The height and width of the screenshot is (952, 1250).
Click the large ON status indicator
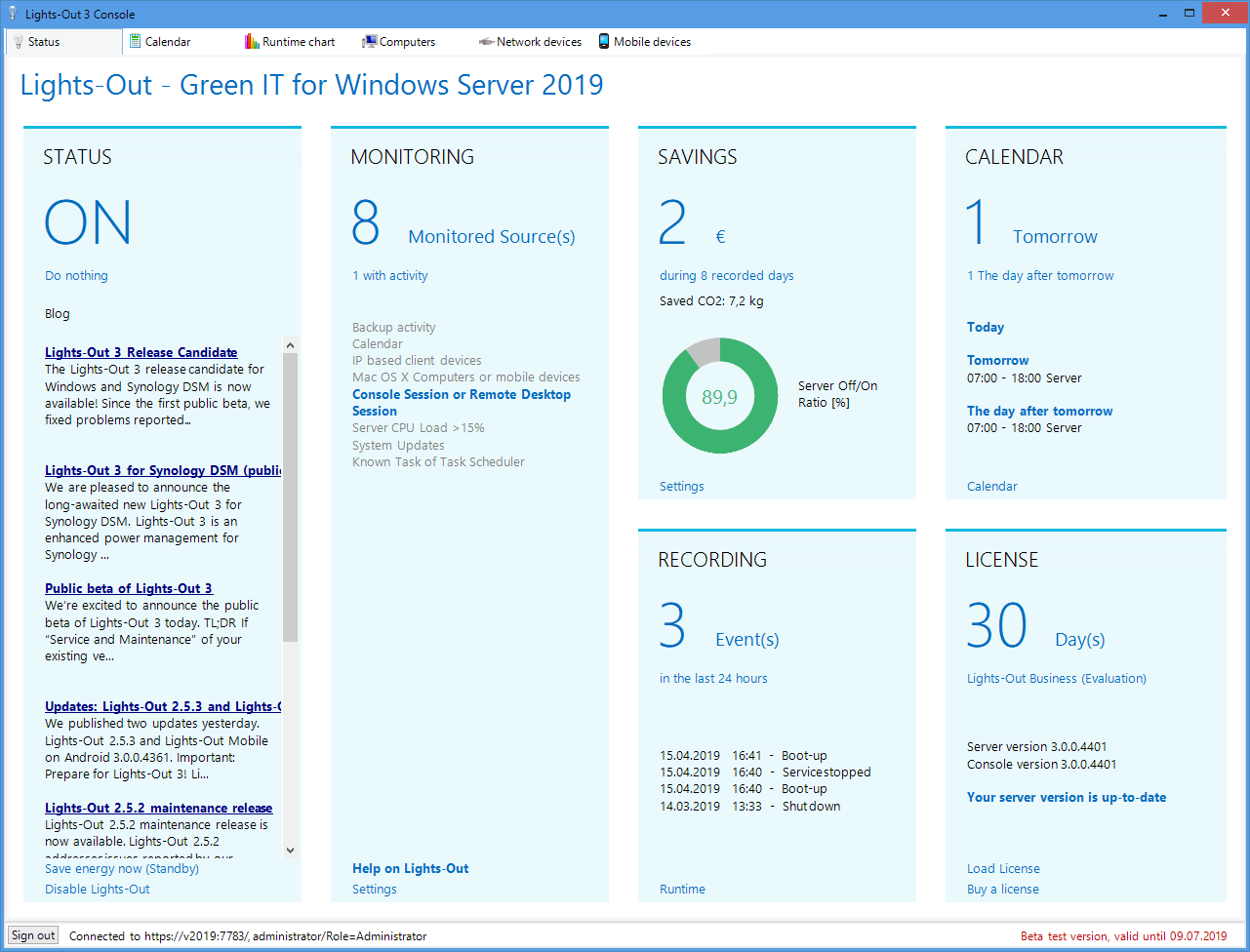point(88,222)
